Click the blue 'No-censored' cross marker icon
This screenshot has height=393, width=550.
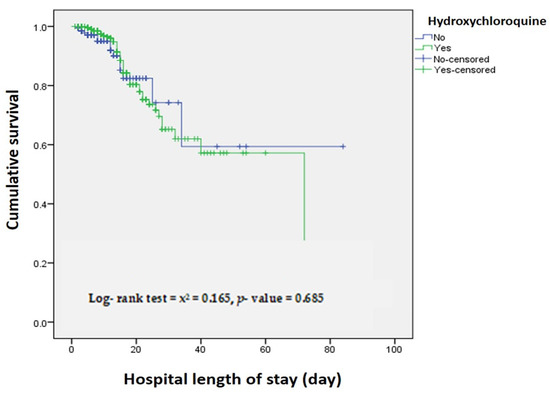click(x=423, y=59)
